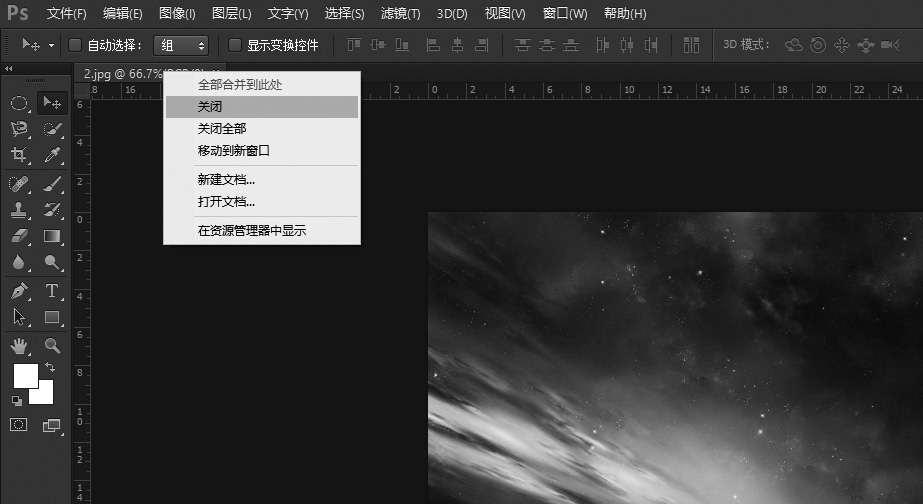Expand the toolbox with the double-arrow
The image size is (923, 504).
click(x=9, y=69)
